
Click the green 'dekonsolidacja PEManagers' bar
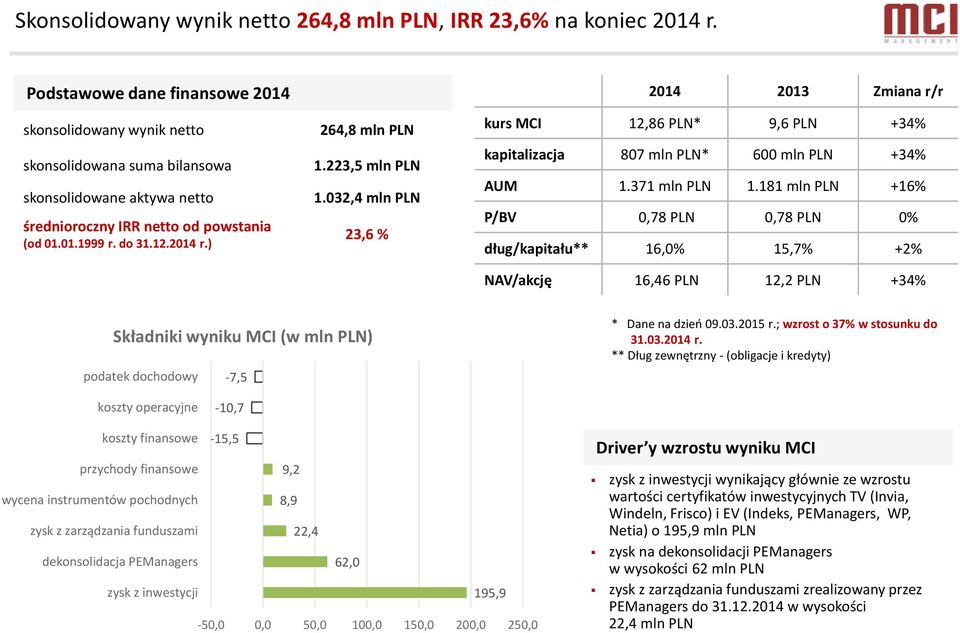295,562
